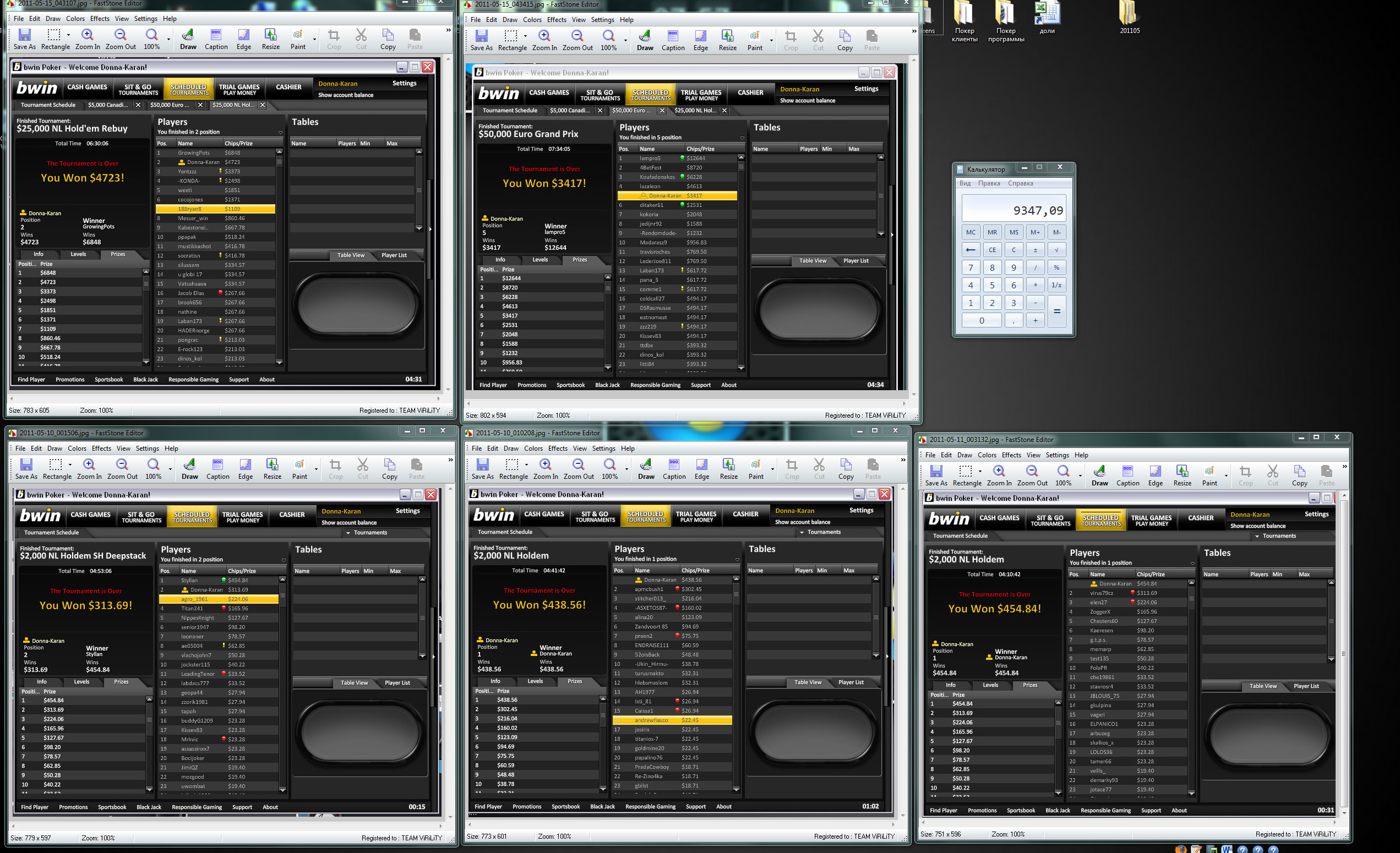
Task: Click Edge icon in 2011-05-15_043415.jpg window
Action: click(x=701, y=40)
